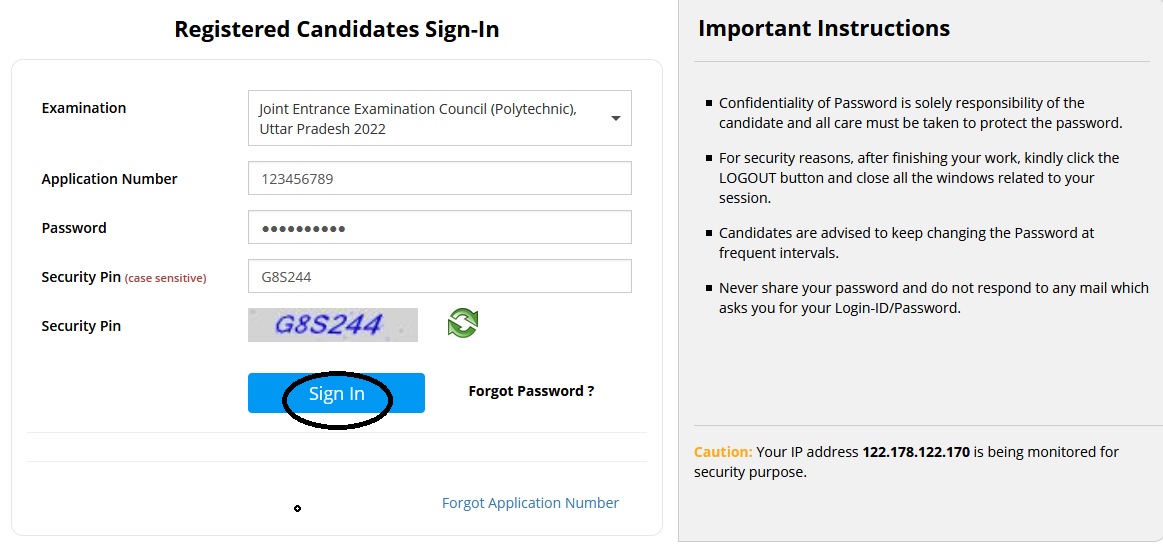Click the orange Caution: label
This screenshot has width=1163, height=551.
[x=723, y=452]
